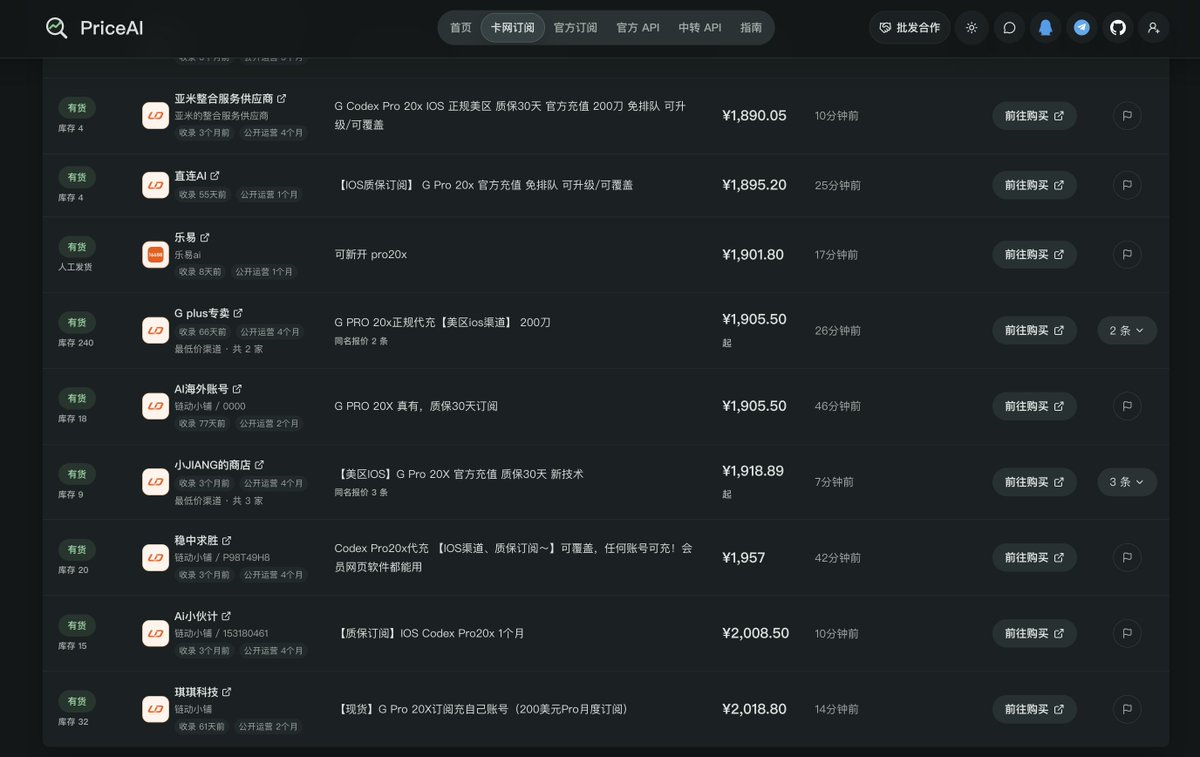This screenshot has height=757, width=1200.
Task: Switch to the 官方订阅 tab
Action: [x=575, y=28]
